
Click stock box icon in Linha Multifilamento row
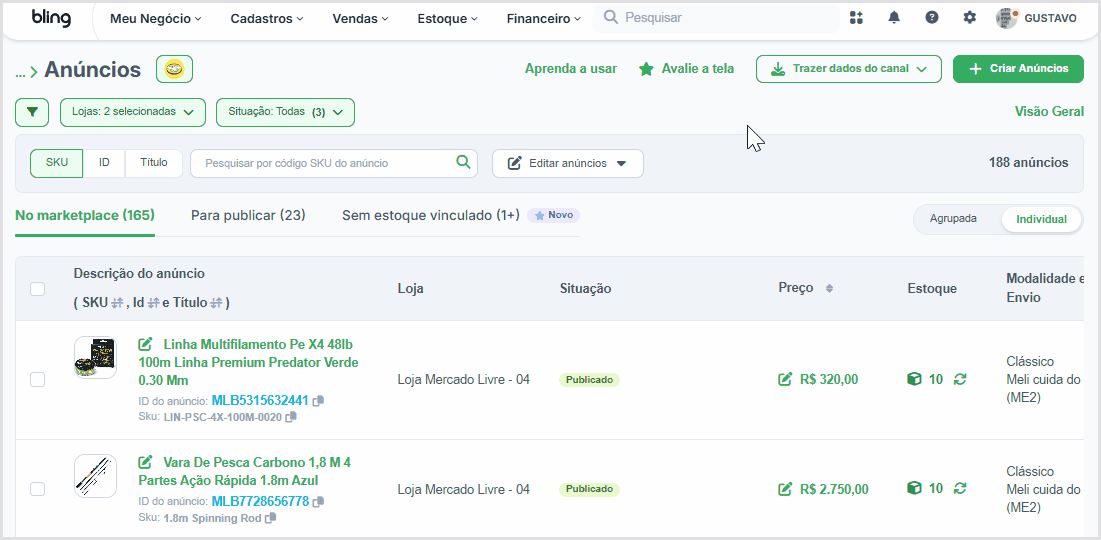(914, 379)
